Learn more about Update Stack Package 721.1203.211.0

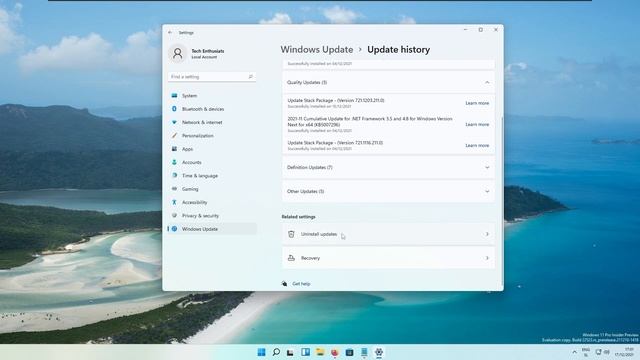coord(477,103)
